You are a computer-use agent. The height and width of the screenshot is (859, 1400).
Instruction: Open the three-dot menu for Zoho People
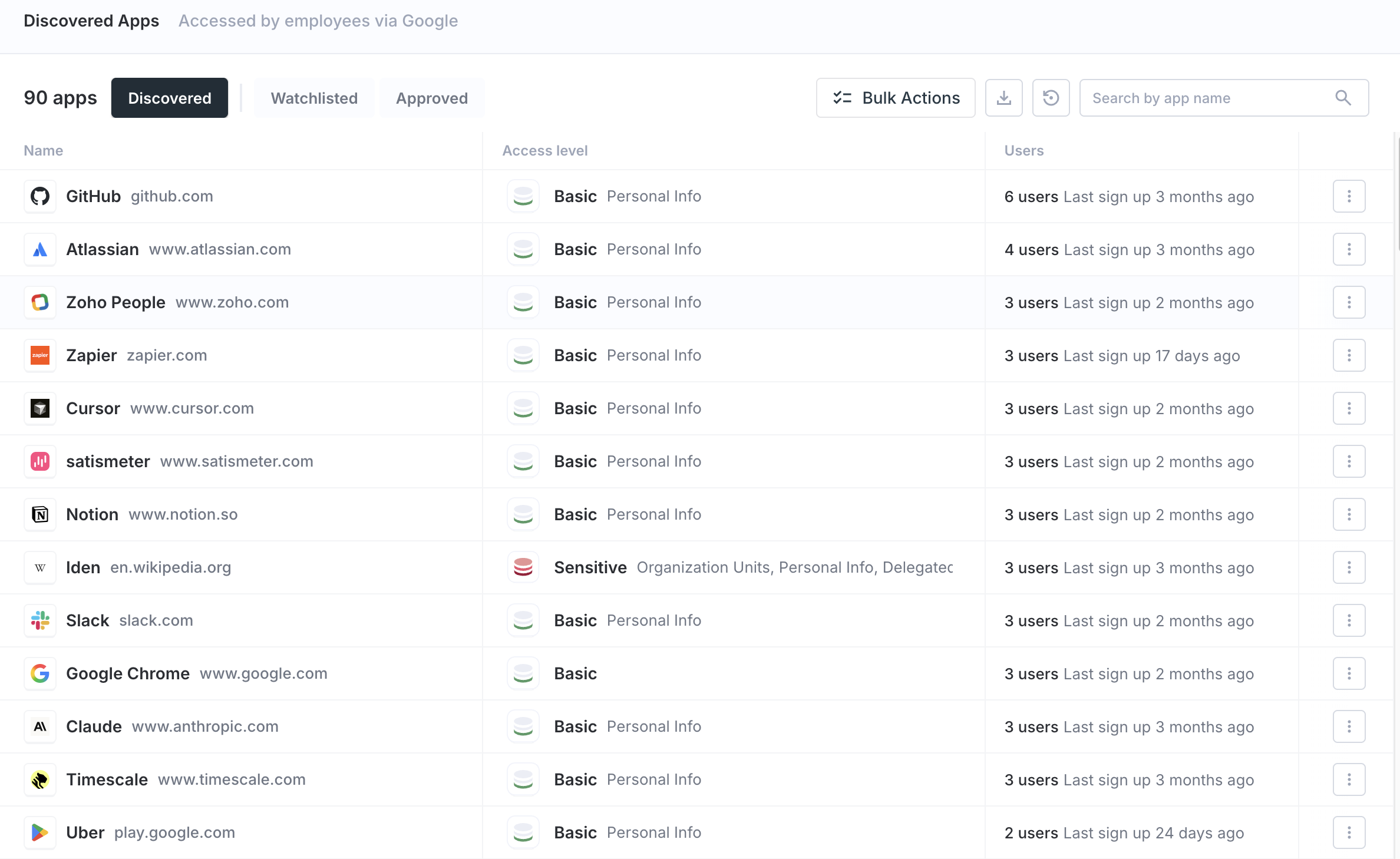(1349, 302)
